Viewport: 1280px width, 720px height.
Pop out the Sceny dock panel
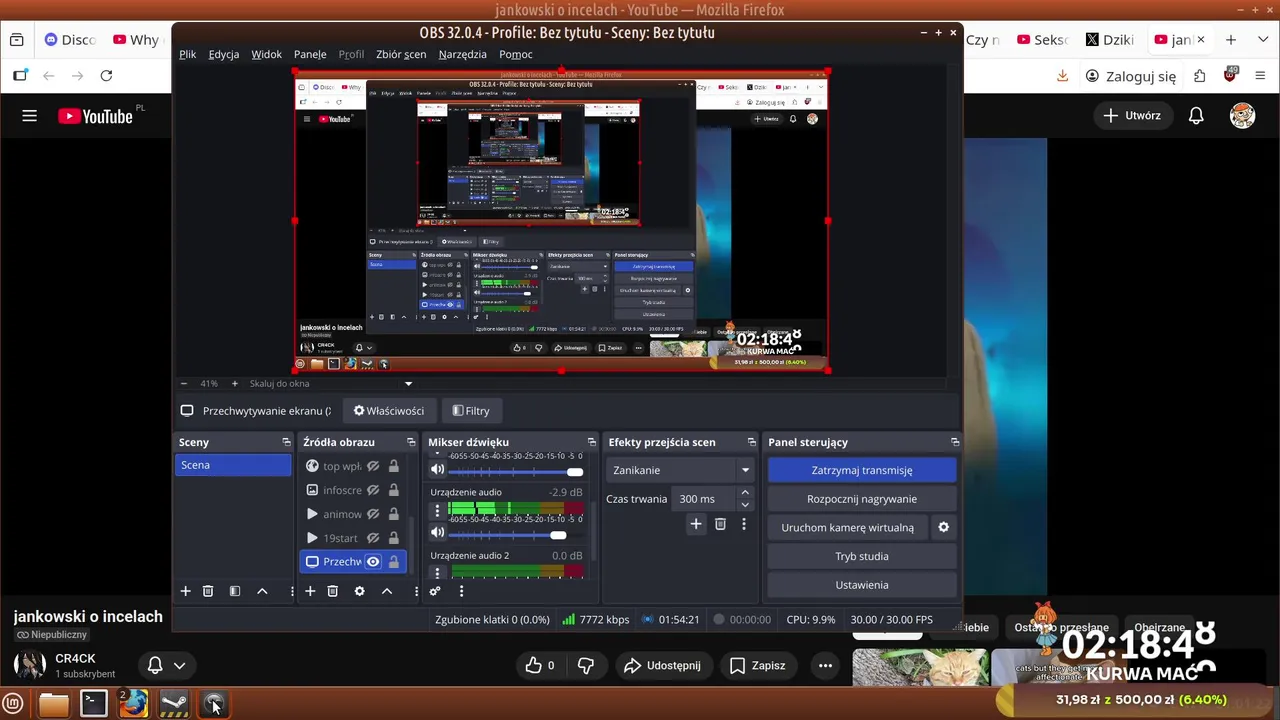[x=286, y=442]
